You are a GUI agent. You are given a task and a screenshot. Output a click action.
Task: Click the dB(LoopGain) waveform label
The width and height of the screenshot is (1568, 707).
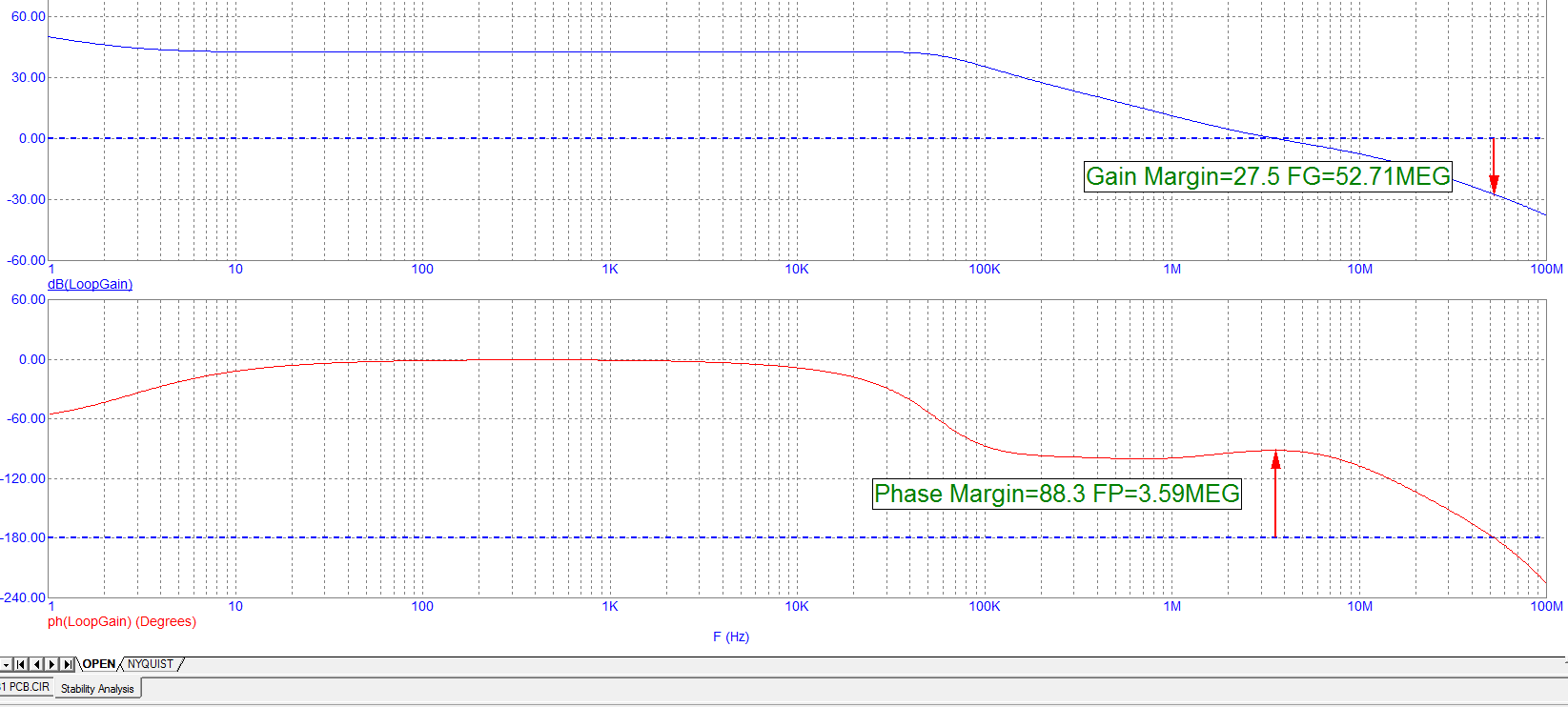[90, 284]
